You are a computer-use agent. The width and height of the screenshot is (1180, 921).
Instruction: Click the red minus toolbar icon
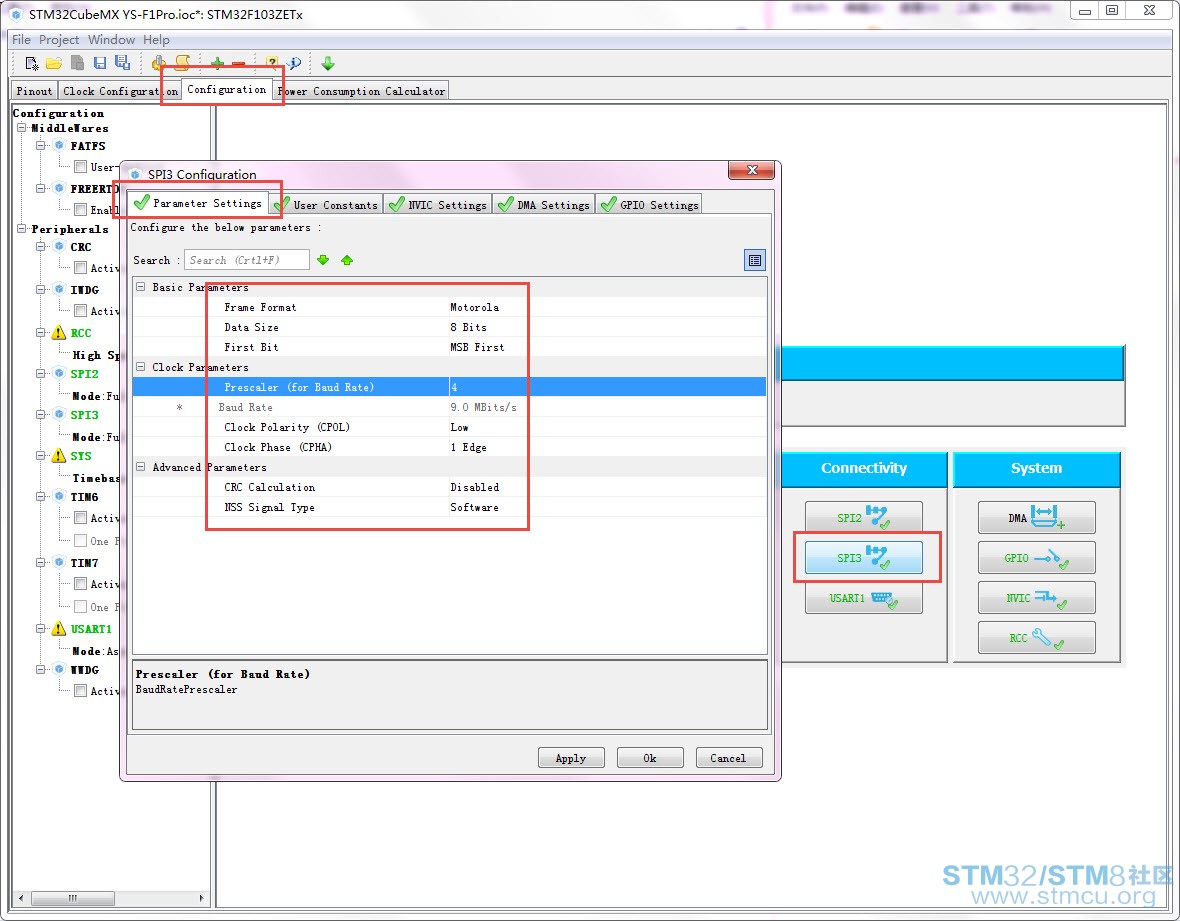pyautogui.click(x=239, y=64)
